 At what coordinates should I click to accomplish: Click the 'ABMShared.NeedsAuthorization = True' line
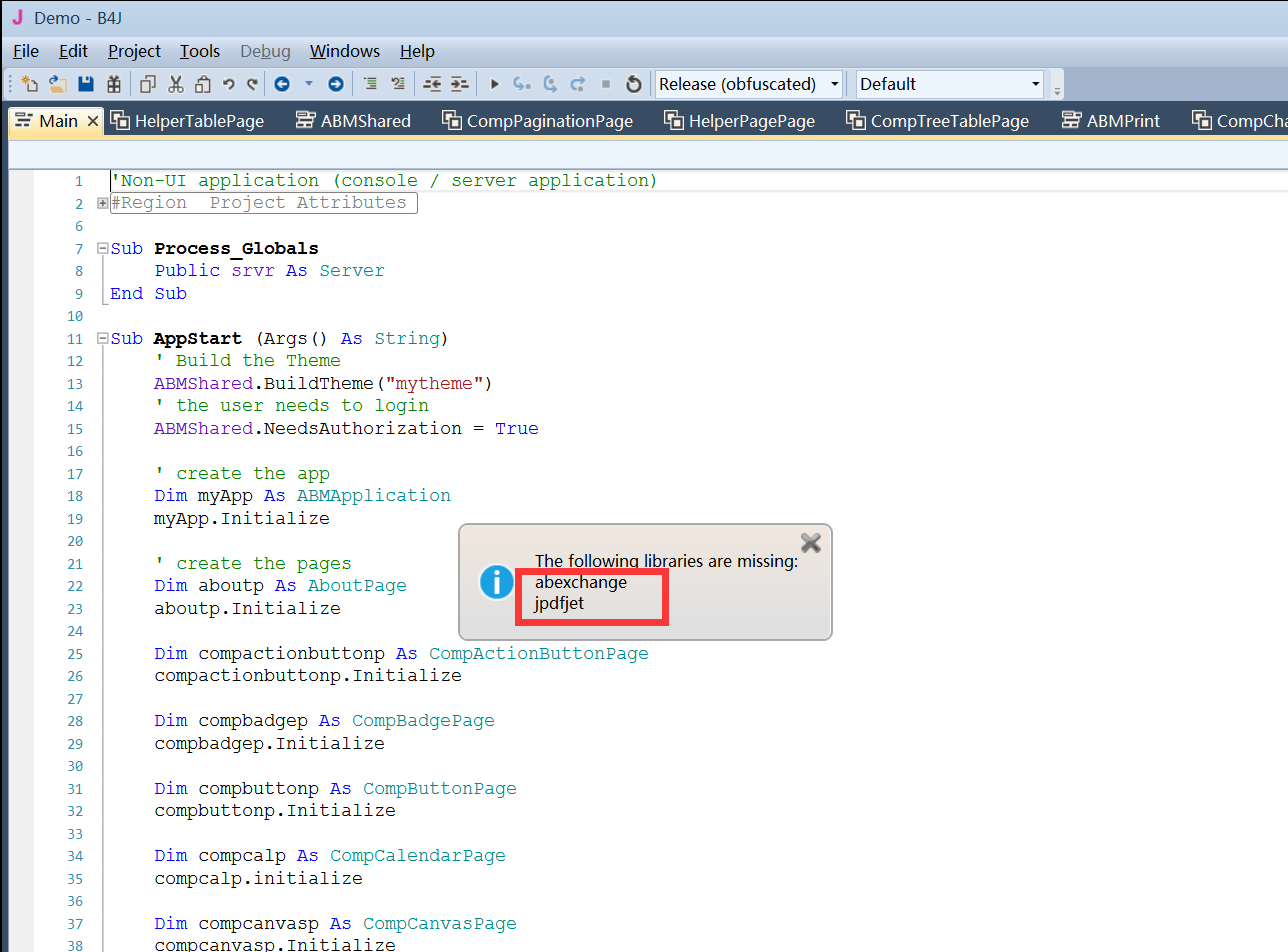[346, 428]
